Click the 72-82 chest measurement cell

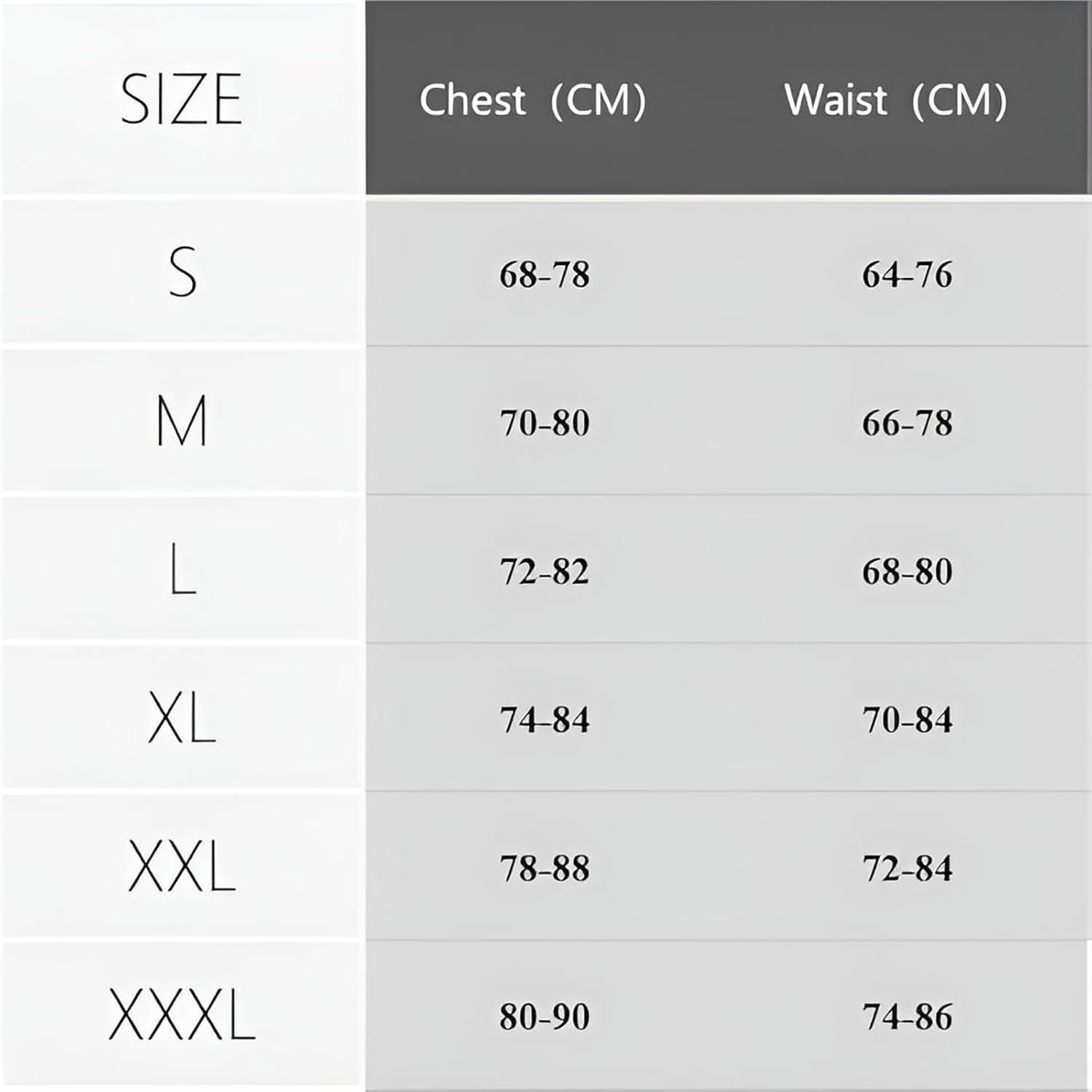(x=545, y=571)
